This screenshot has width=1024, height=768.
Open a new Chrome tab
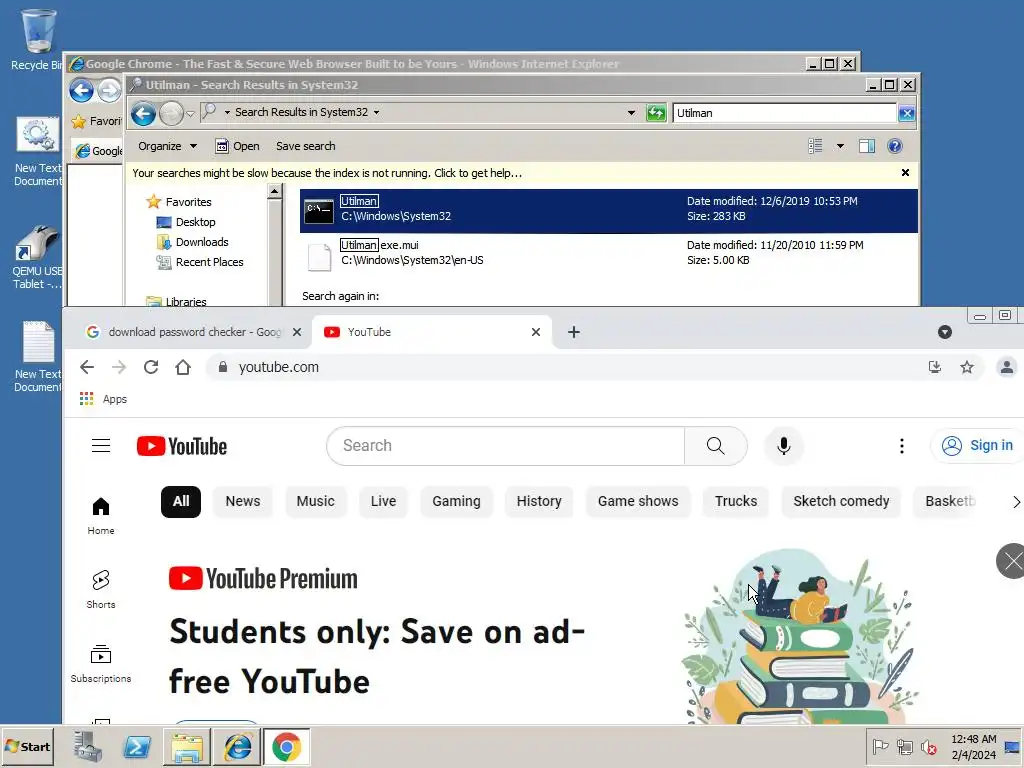click(573, 332)
